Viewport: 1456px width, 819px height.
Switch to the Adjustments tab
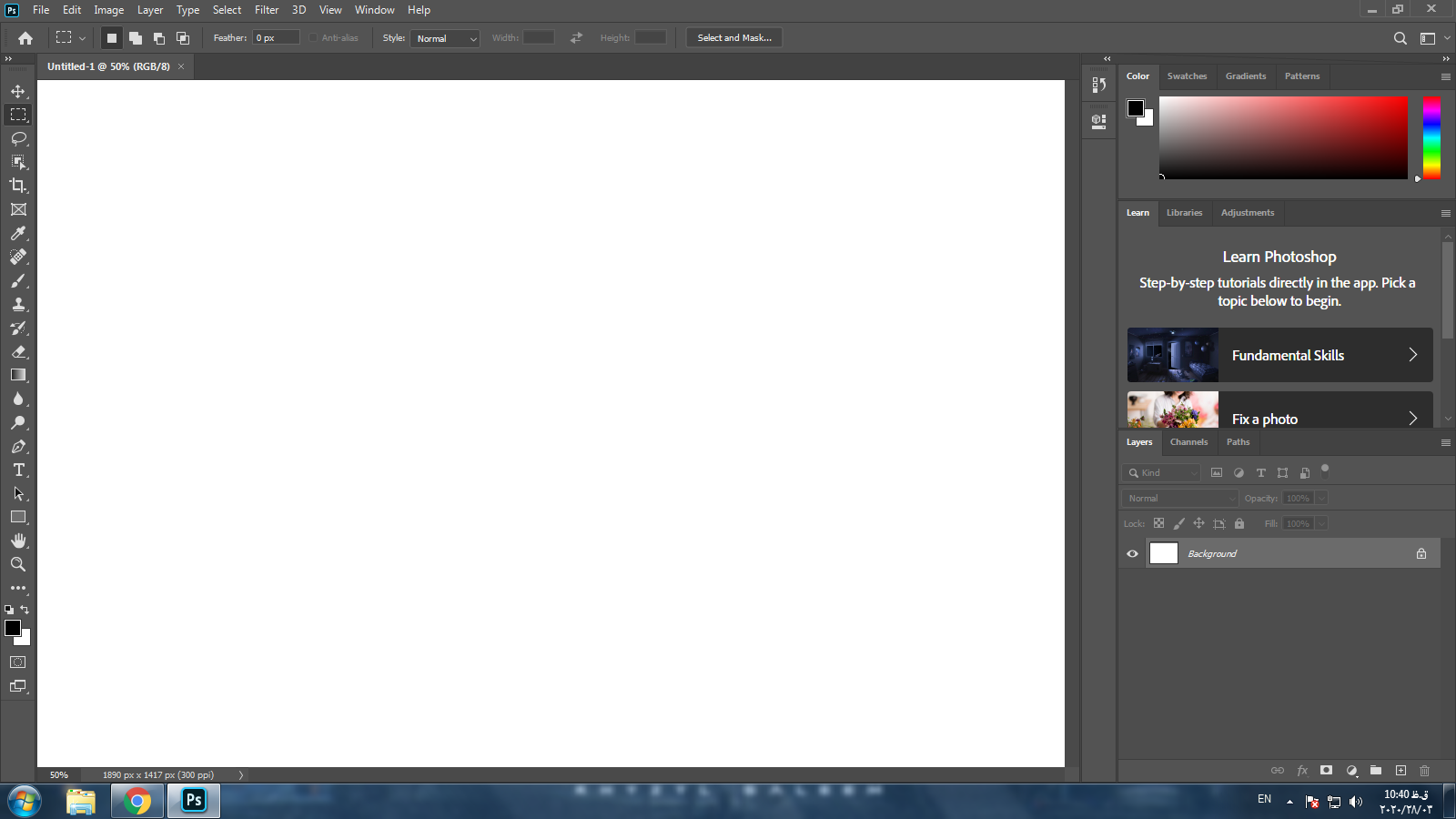[x=1248, y=213]
